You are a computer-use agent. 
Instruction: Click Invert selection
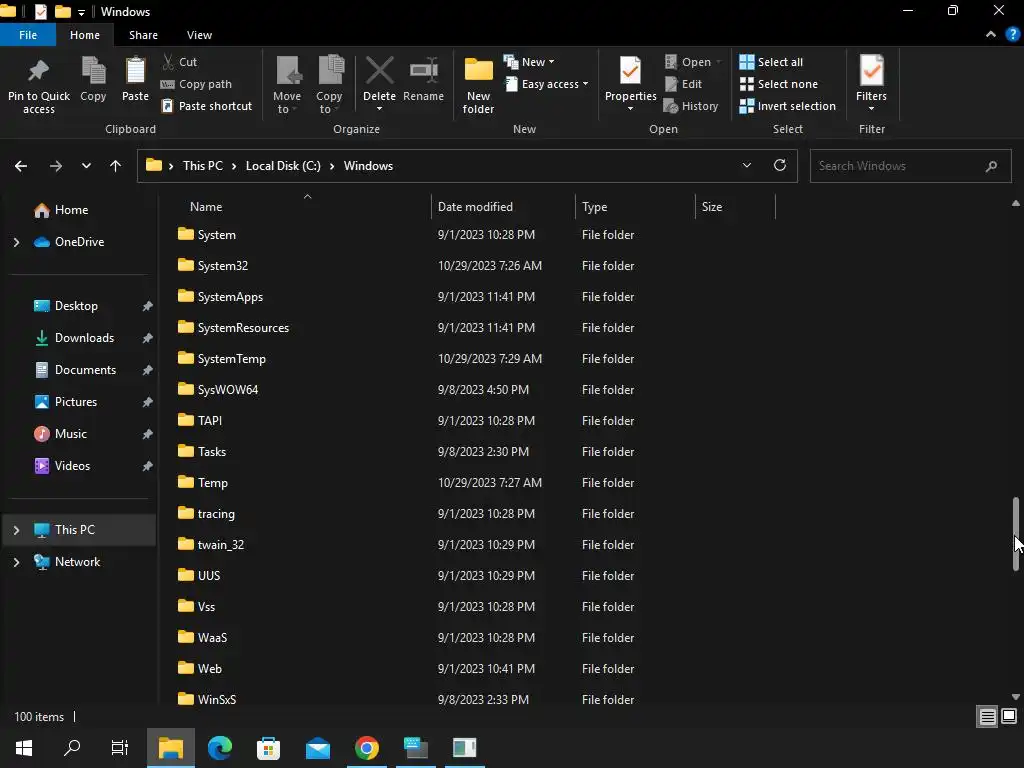[x=788, y=106]
